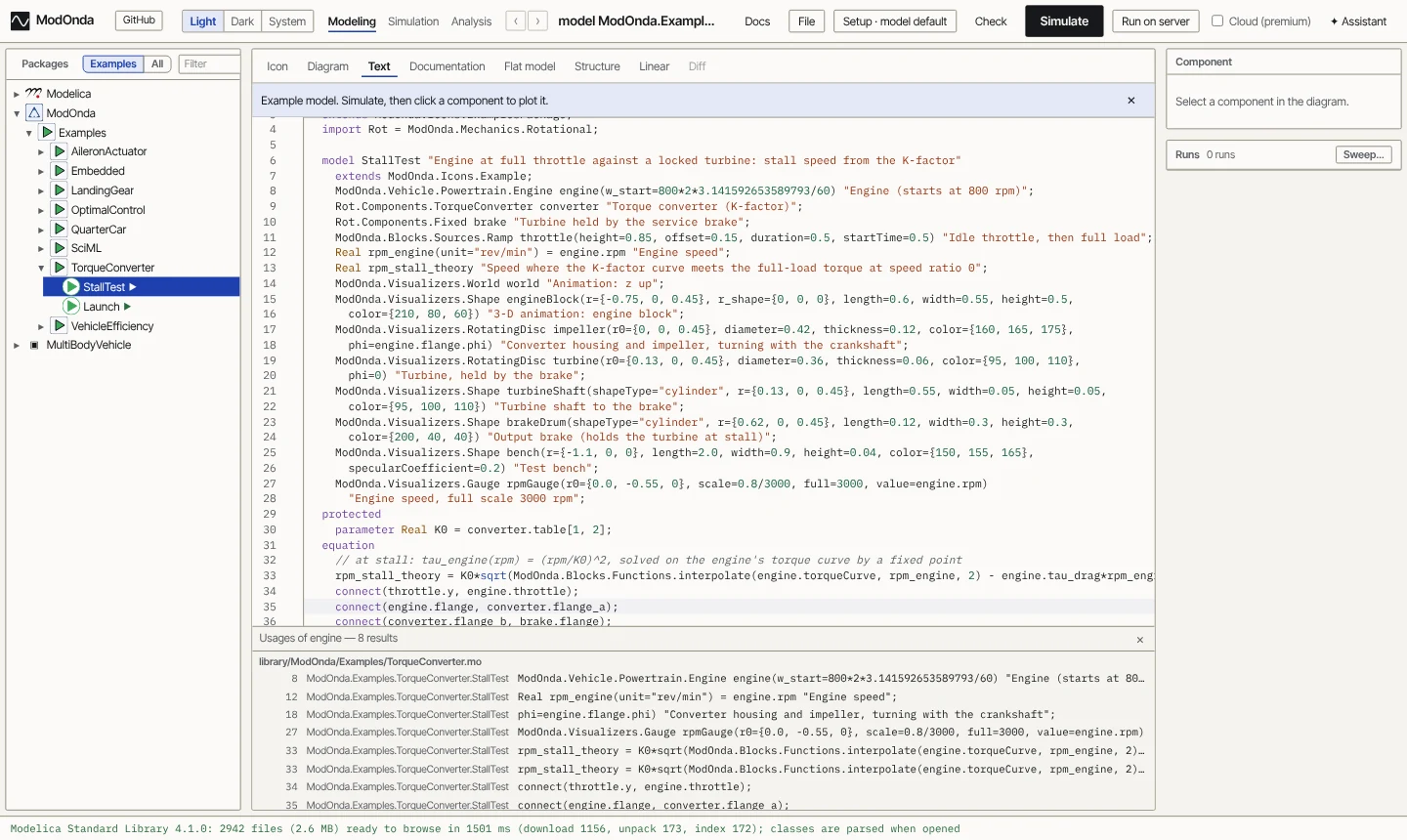Viewport: 1407px width, 840px height.
Task: Expand the Modelica tree node
Action: [17, 94]
